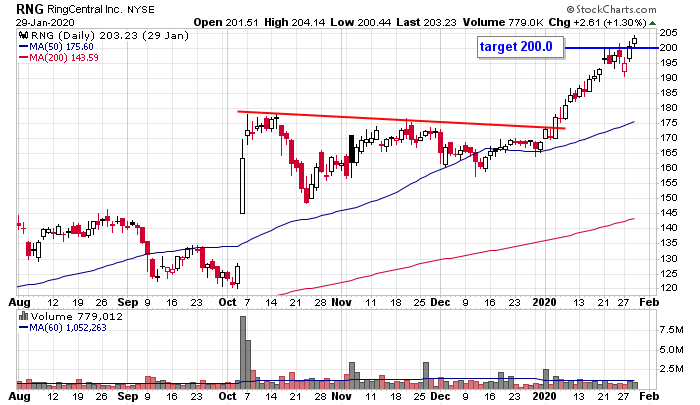Image resolution: width=700 pixels, height=405 pixels.
Task: Select the RingCentral Inc. company name
Action: point(85,9)
